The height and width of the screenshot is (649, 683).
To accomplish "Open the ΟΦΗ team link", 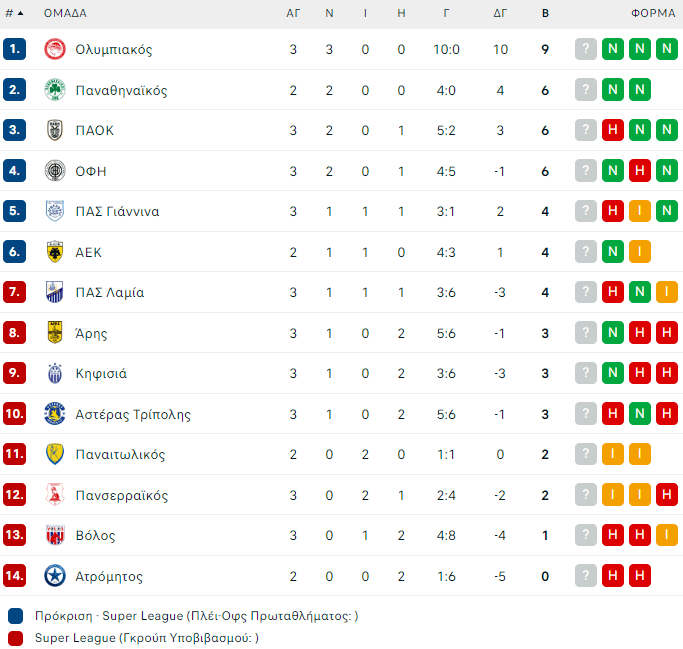I will tap(90, 171).
